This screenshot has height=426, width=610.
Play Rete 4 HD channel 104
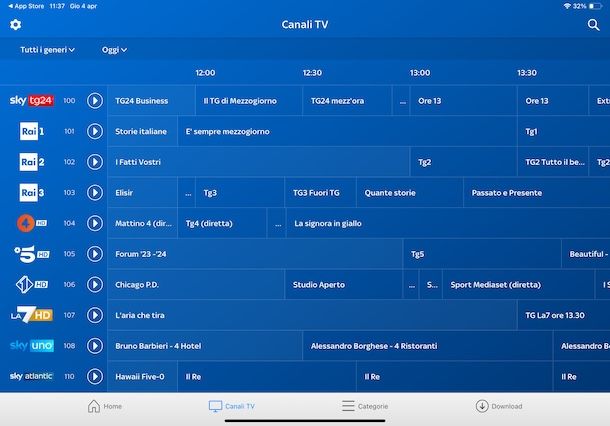[95, 223]
